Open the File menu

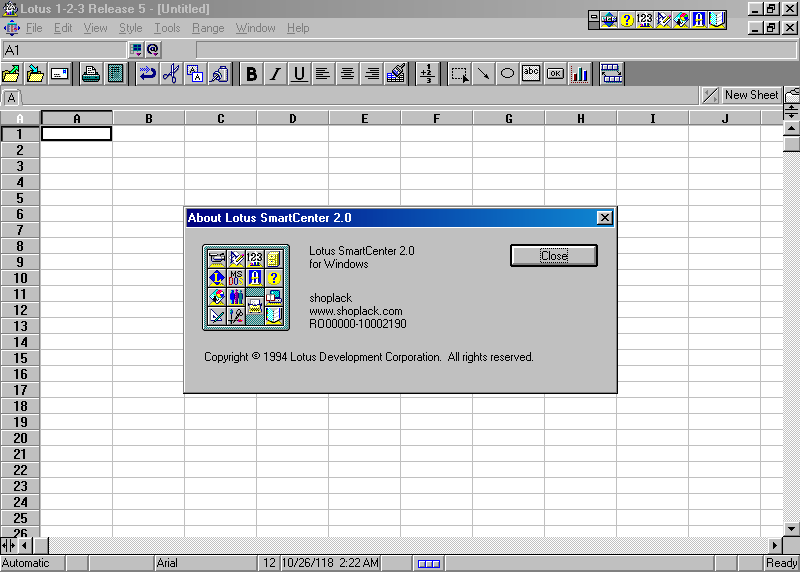(34, 28)
